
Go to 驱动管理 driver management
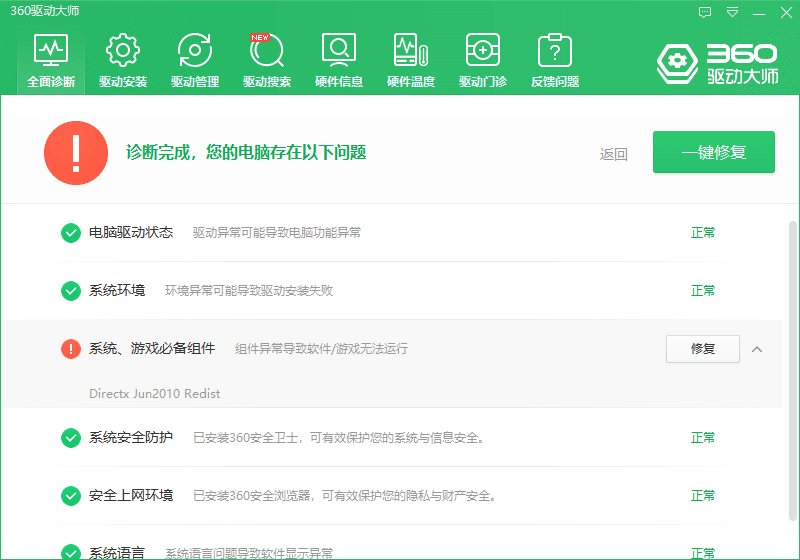click(x=195, y=61)
